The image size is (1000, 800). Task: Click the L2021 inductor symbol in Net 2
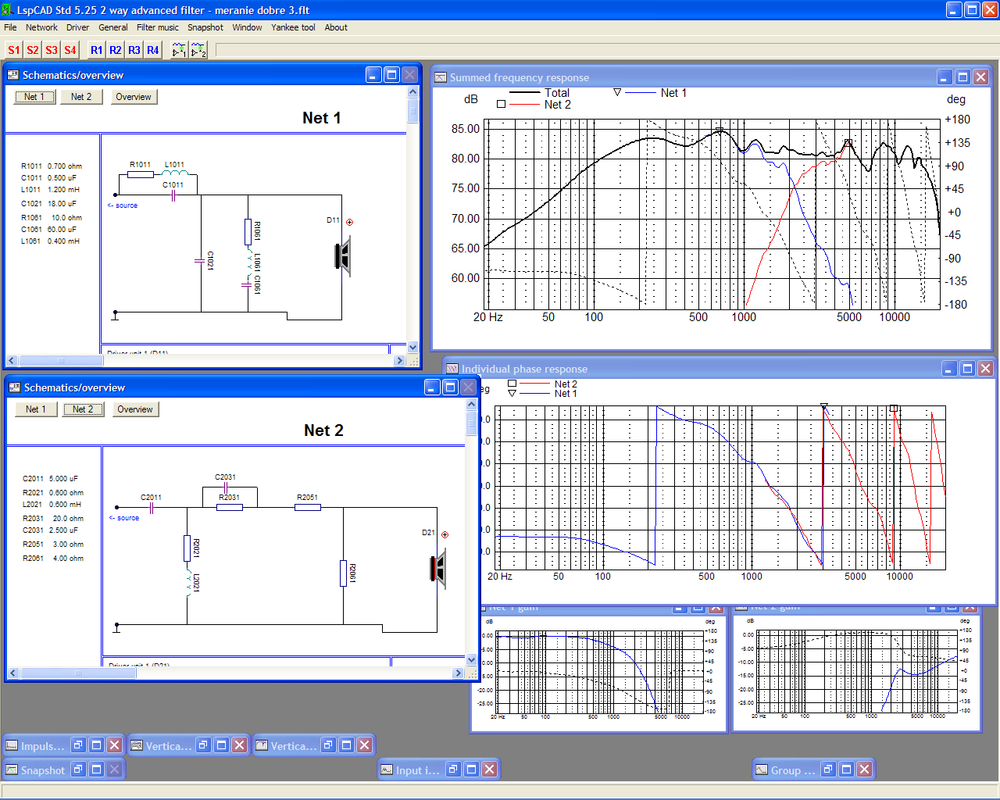(x=188, y=583)
